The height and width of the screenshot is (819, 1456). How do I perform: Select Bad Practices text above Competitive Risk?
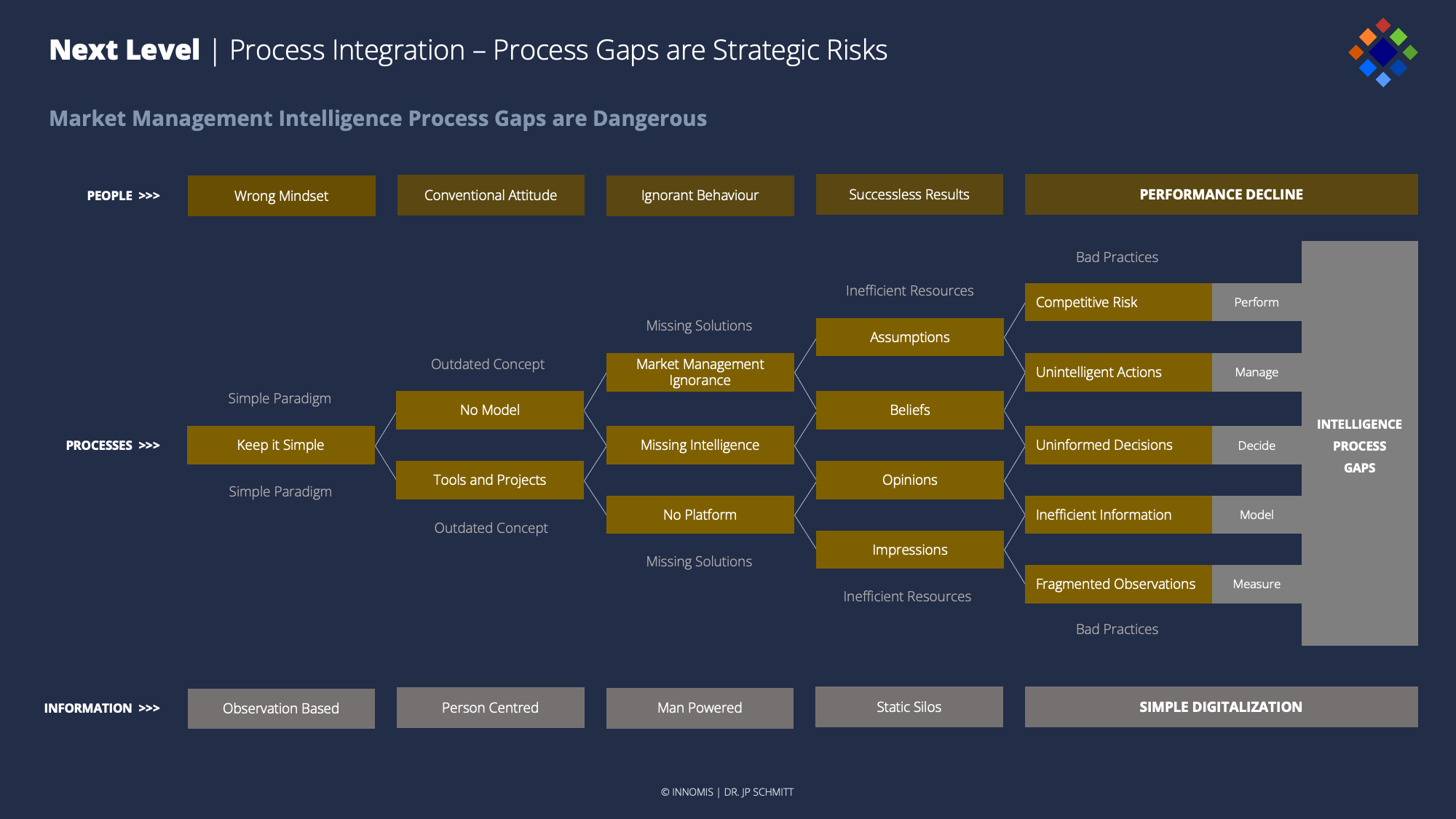(1117, 257)
